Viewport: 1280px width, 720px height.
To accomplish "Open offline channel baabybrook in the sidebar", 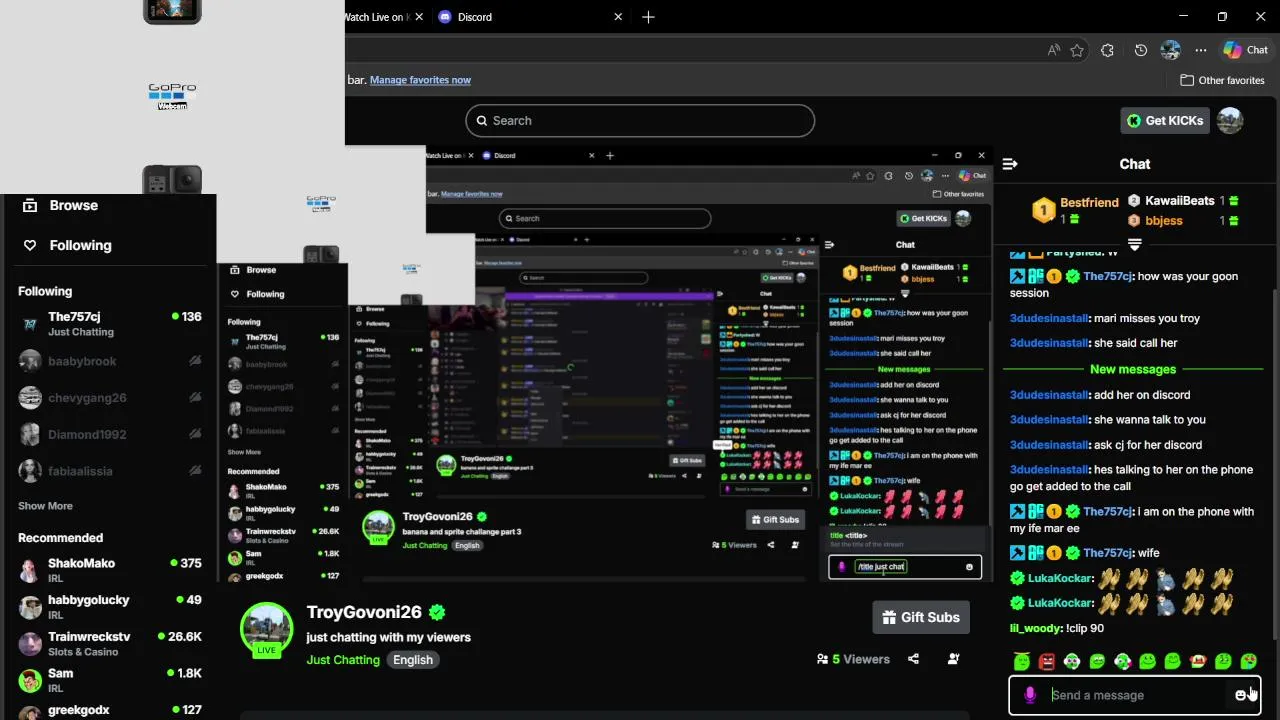I will coord(110,361).
